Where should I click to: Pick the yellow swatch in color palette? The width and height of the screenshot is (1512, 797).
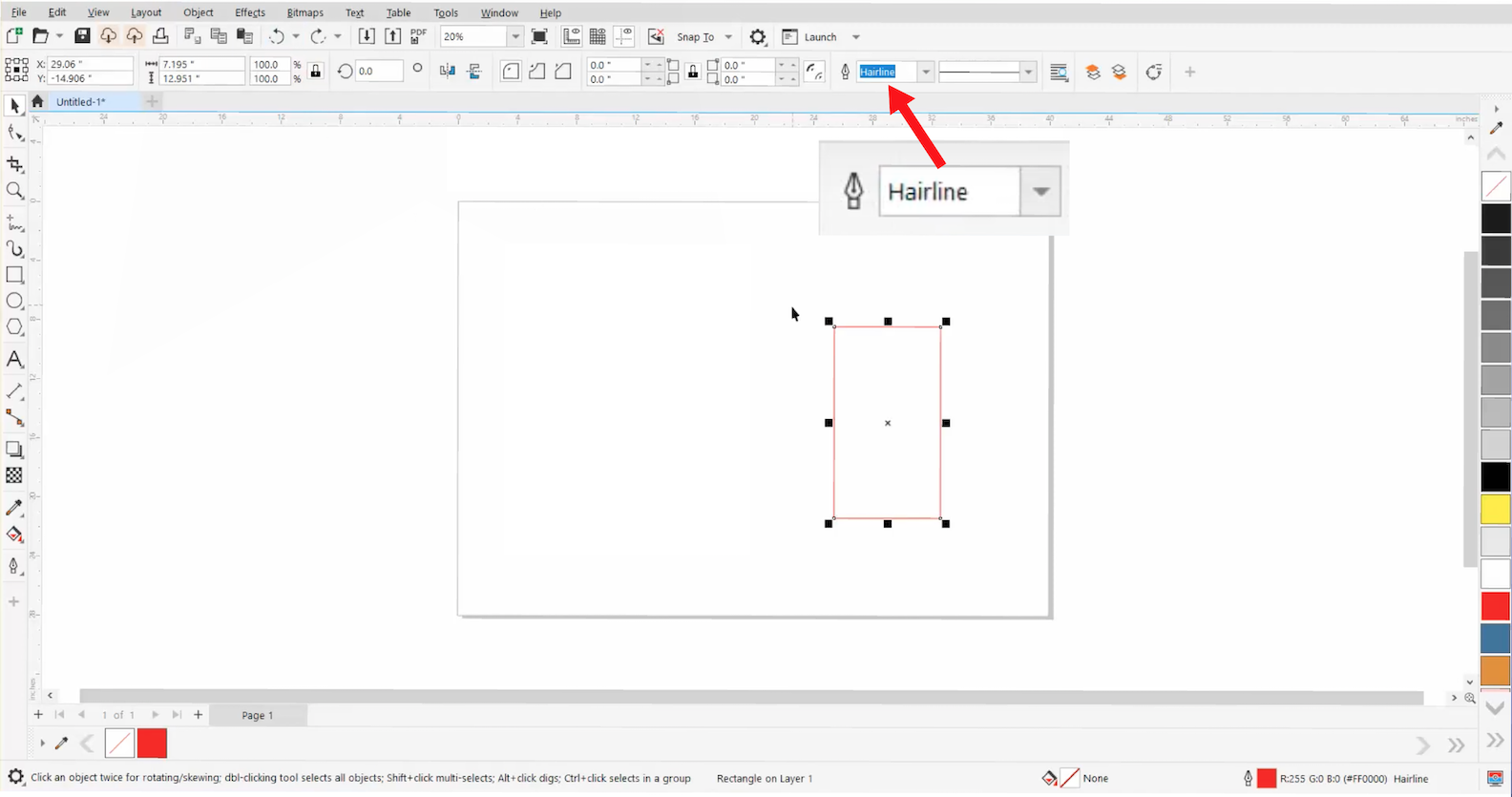click(x=1496, y=509)
